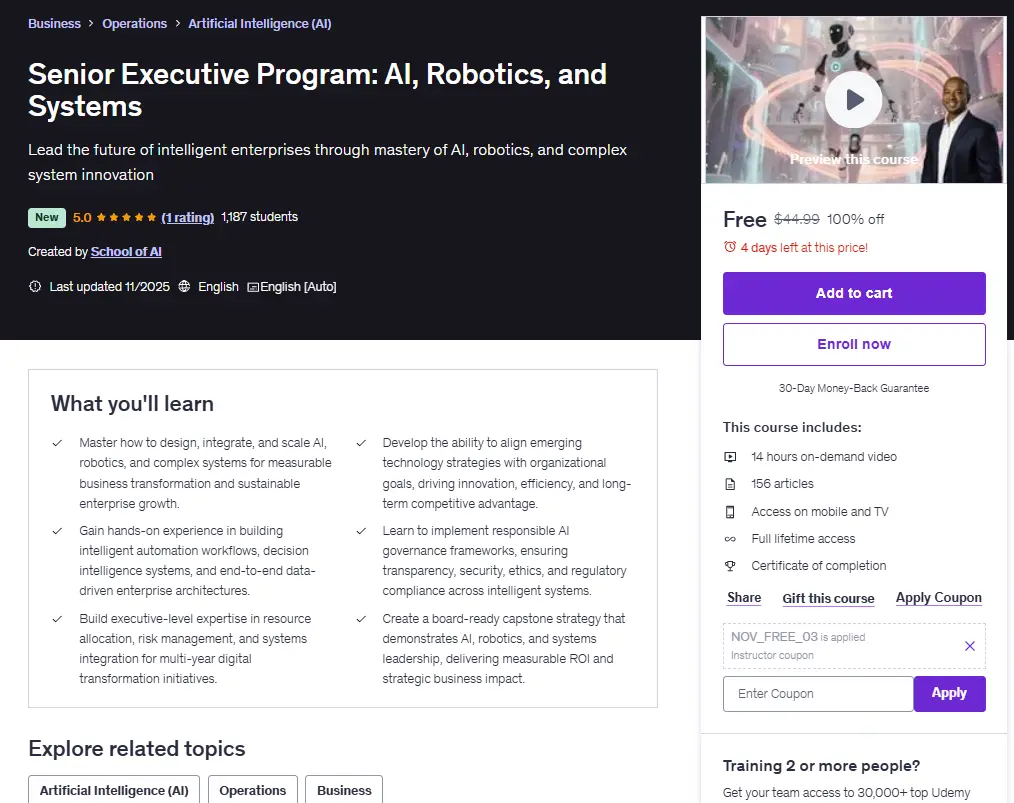Click the alarm clock icon beside days left

coord(729,247)
